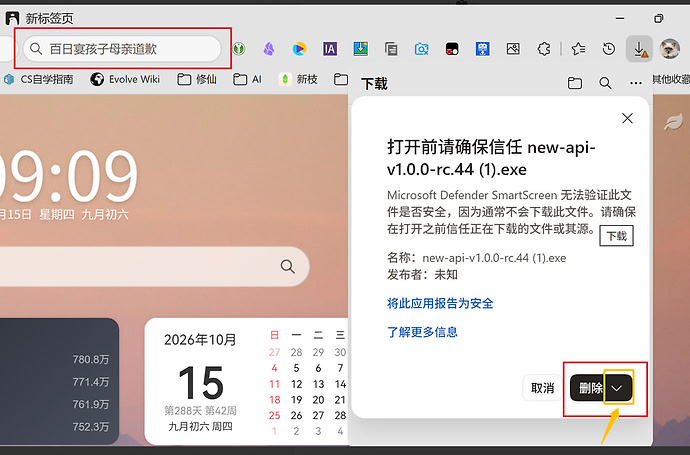Click the 752.3万 hot list row

(x=59, y=427)
